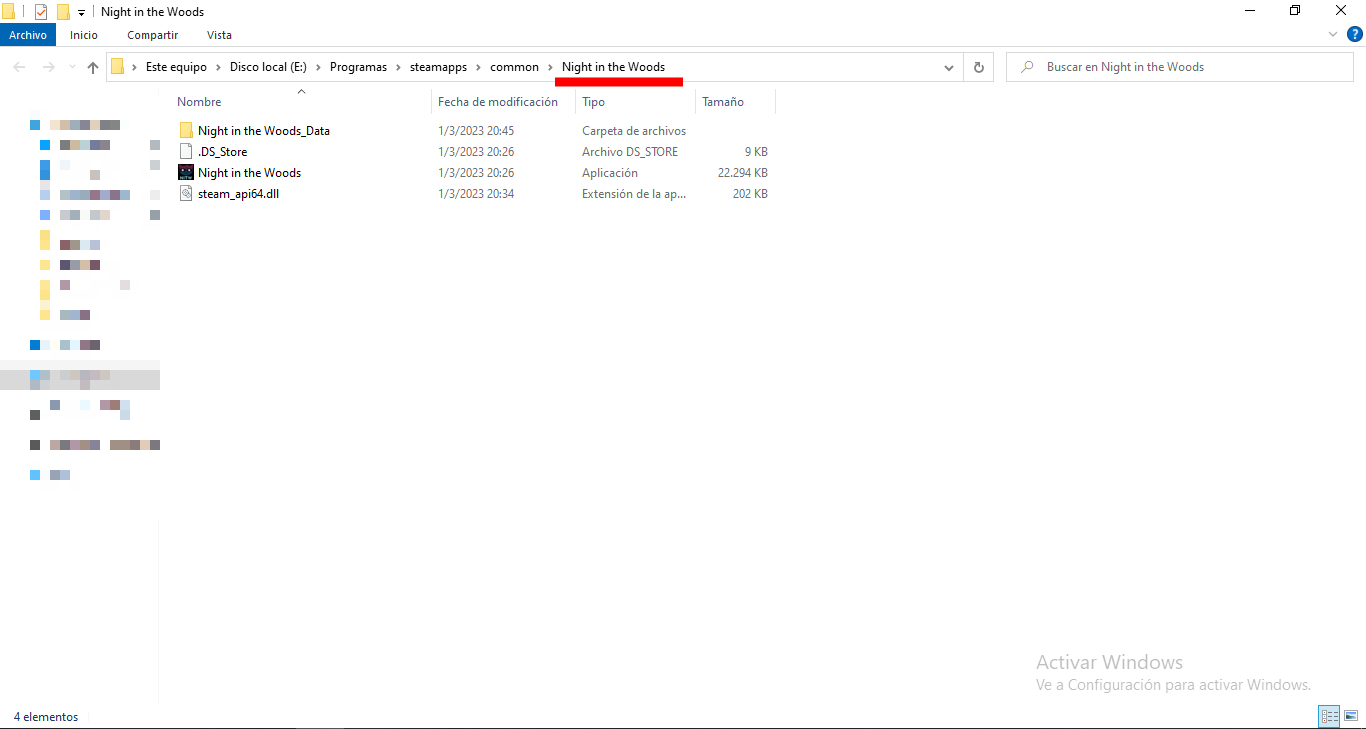1366x729 pixels.
Task: Click the folder icon in the address bar
Action: pyautogui.click(x=118, y=67)
